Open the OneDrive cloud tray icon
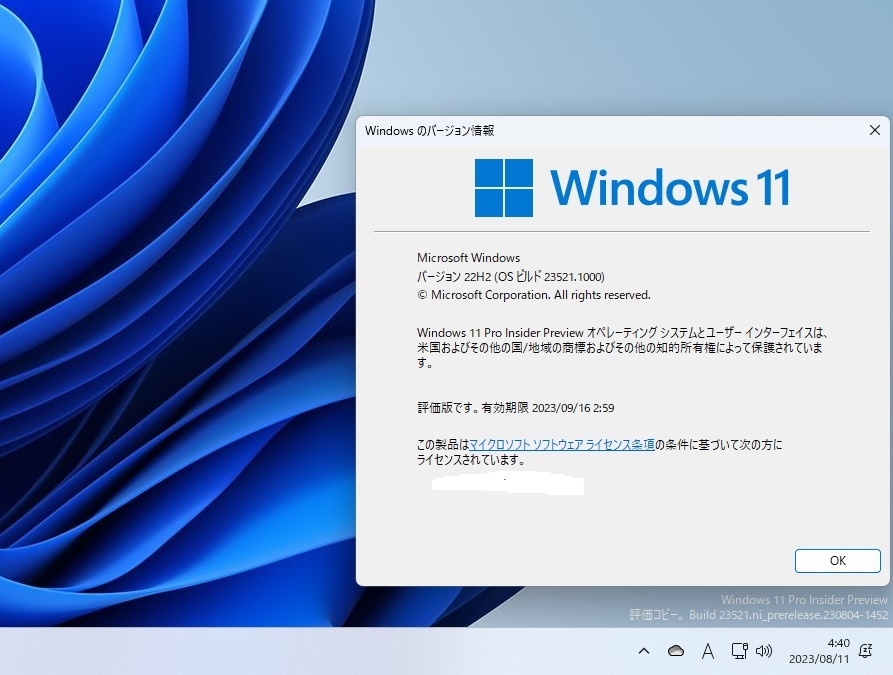Viewport: 893px width, 675px height. click(x=675, y=651)
